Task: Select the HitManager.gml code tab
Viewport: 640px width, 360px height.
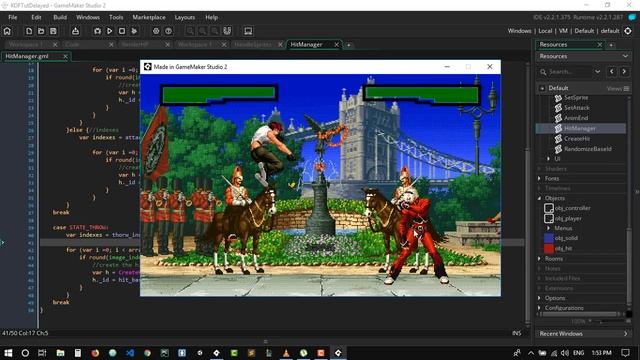Action: [27, 56]
